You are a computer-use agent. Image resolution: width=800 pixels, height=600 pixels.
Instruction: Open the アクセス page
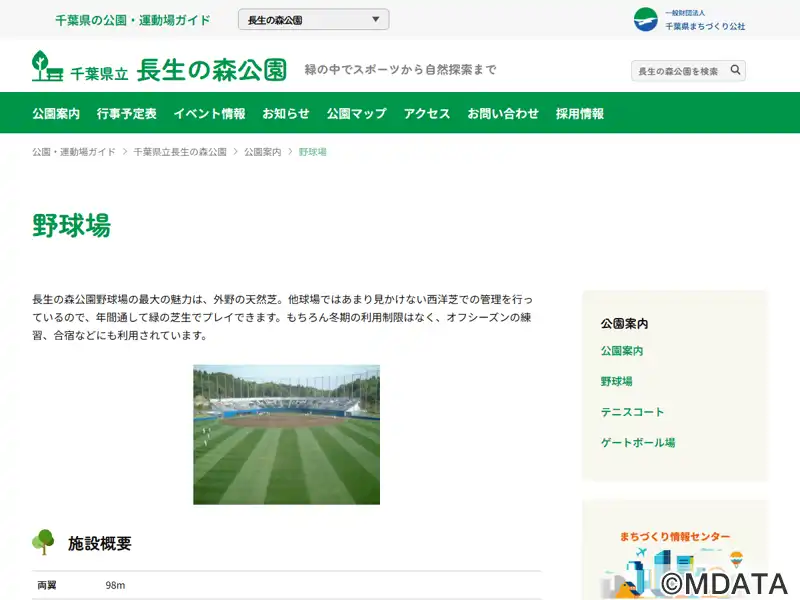(x=427, y=114)
